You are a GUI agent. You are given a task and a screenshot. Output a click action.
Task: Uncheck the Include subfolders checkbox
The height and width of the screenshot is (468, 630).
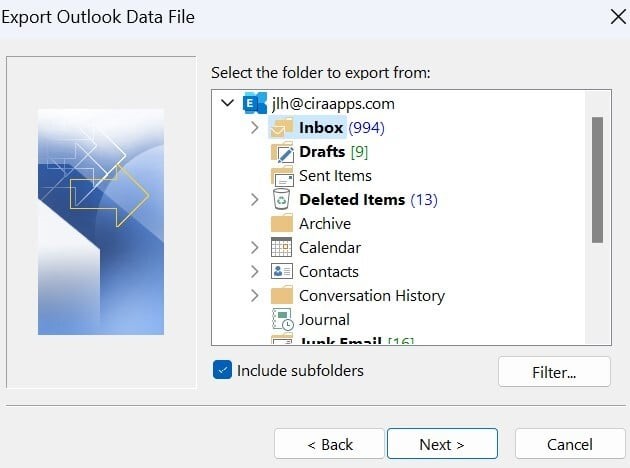point(222,370)
